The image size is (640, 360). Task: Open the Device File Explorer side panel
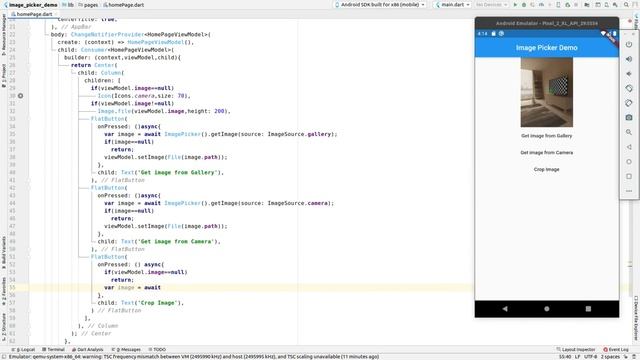point(636,318)
